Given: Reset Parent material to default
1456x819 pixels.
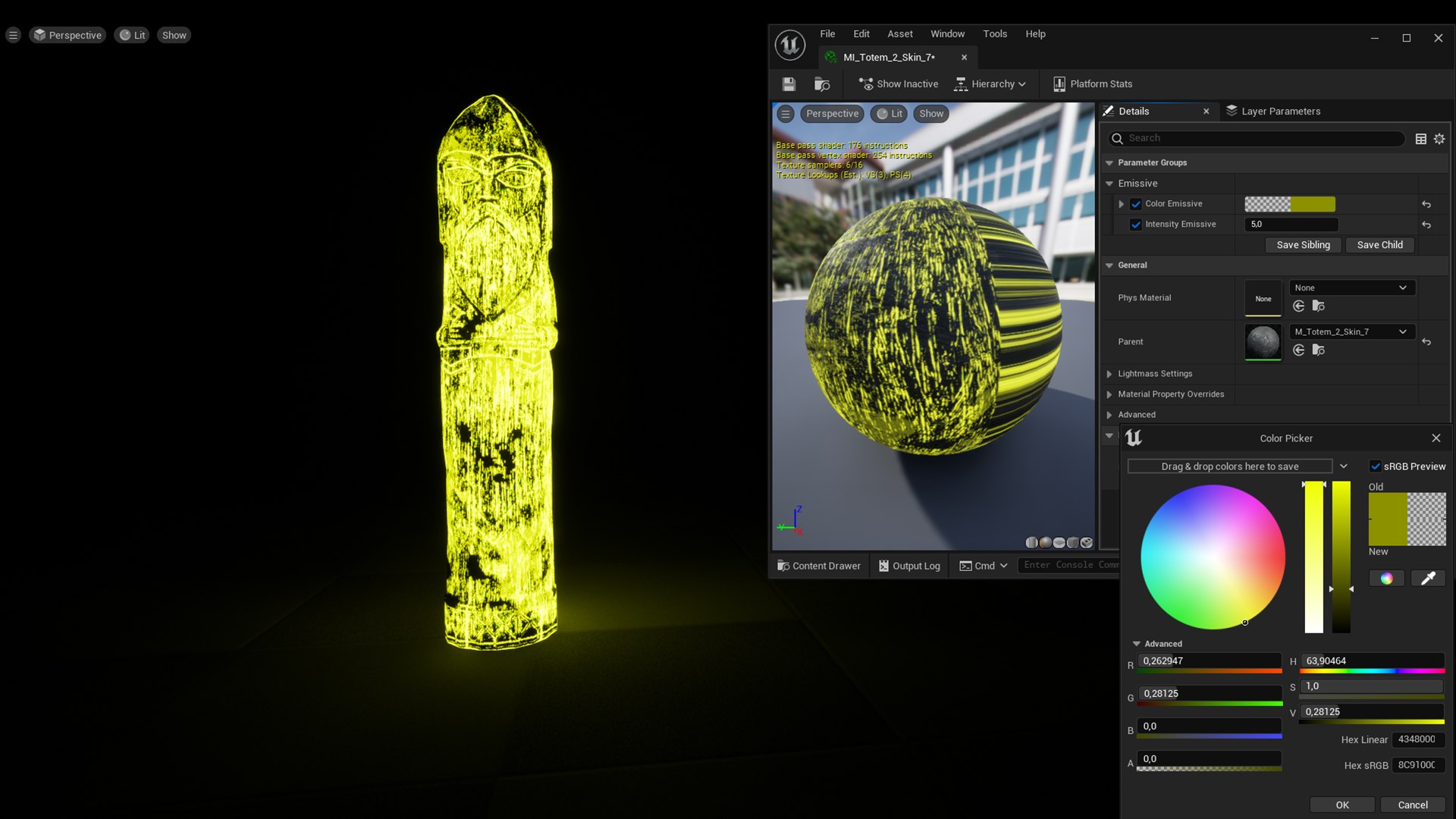Looking at the screenshot, I should pyautogui.click(x=1426, y=342).
